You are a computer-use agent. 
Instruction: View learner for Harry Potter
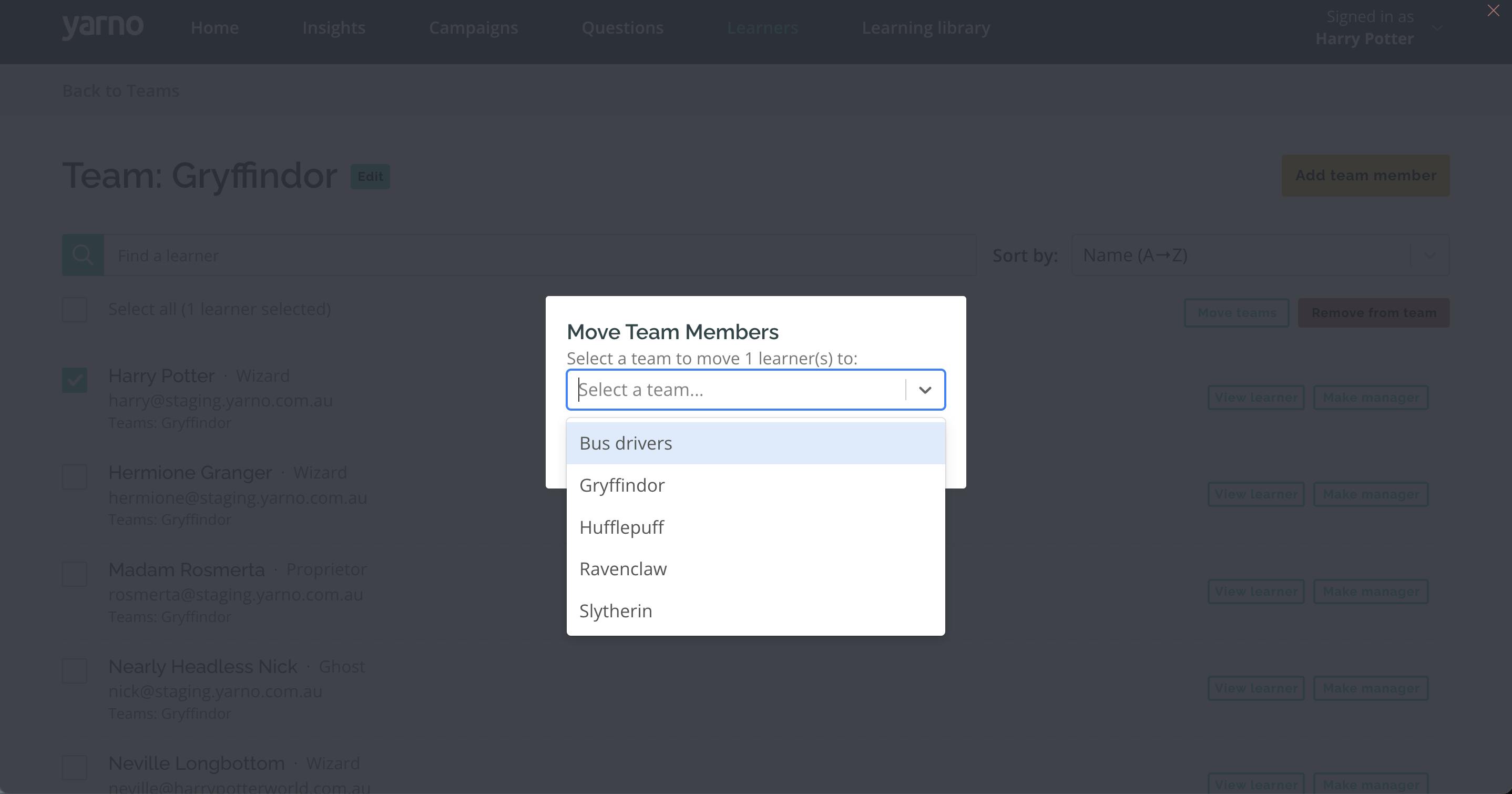pyautogui.click(x=1255, y=398)
